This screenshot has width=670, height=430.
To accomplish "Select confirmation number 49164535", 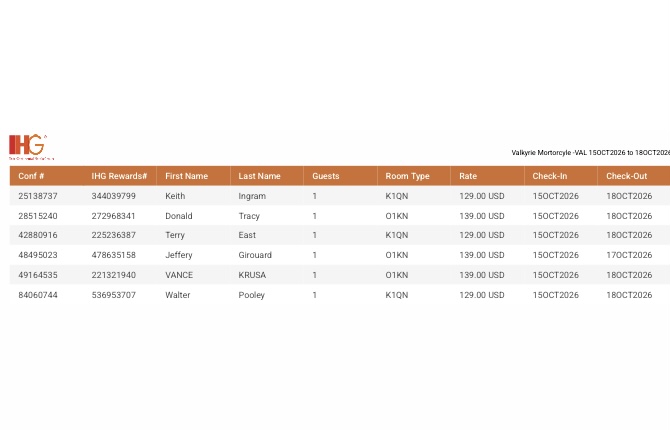I will (x=38, y=275).
